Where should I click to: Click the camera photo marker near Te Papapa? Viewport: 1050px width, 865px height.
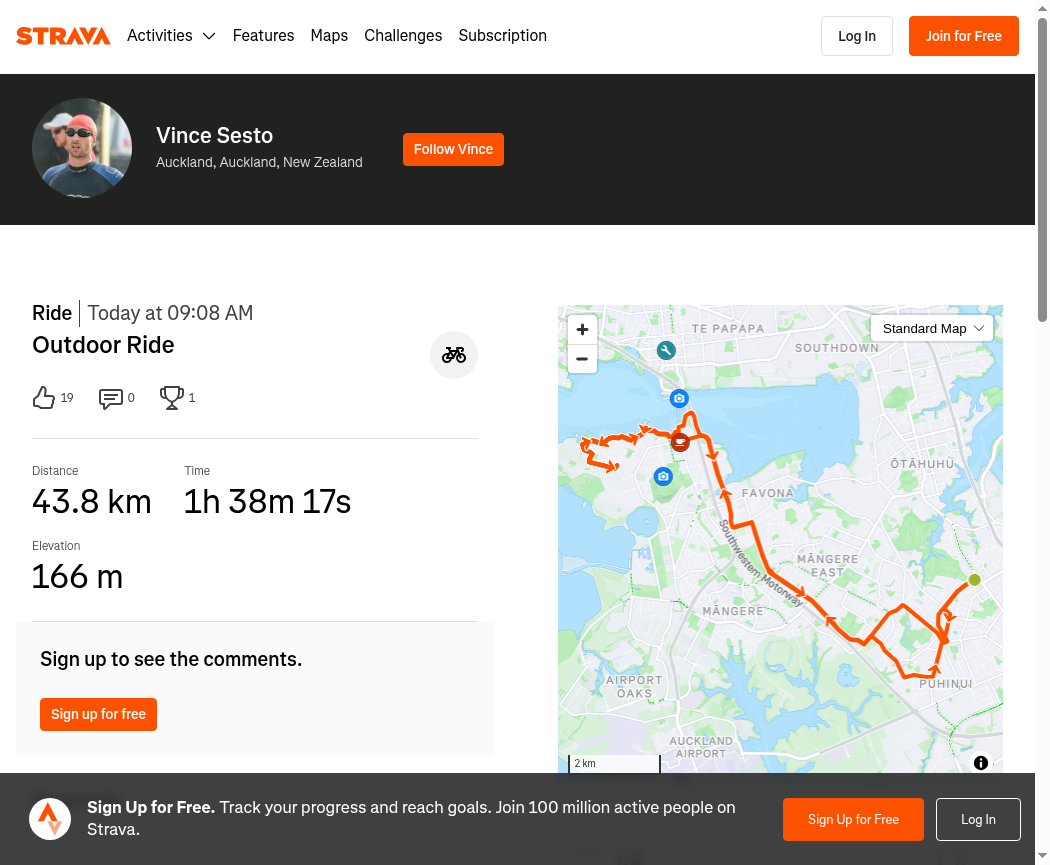click(x=679, y=398)
